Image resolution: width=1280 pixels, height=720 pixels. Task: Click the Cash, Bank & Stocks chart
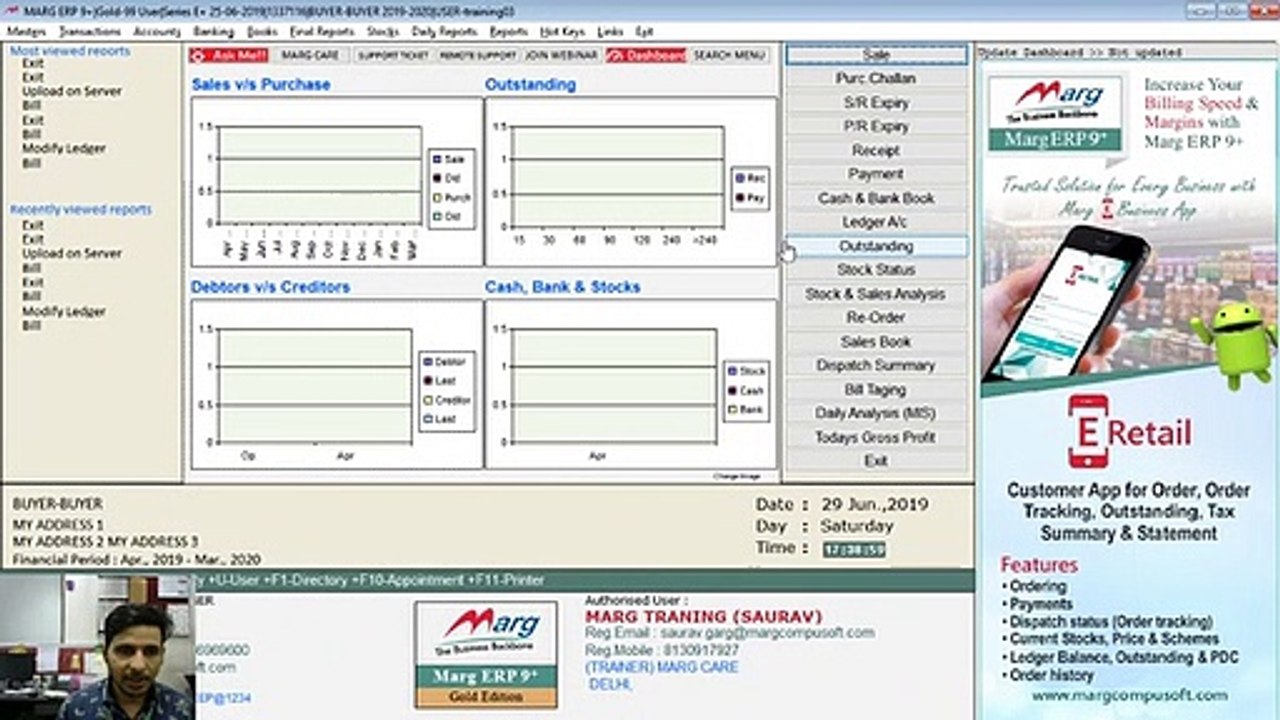[630, 384]
